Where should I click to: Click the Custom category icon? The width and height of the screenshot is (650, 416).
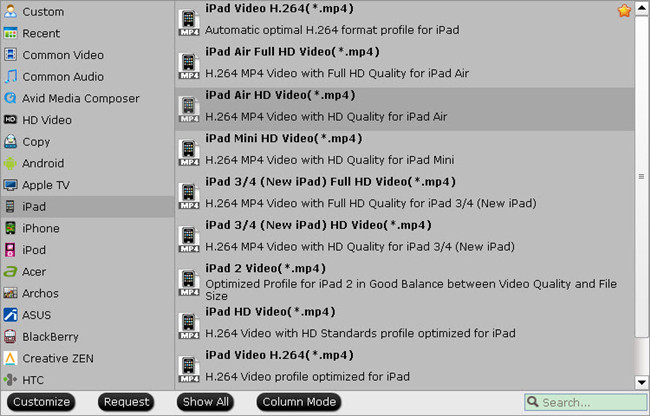(10, 12)
